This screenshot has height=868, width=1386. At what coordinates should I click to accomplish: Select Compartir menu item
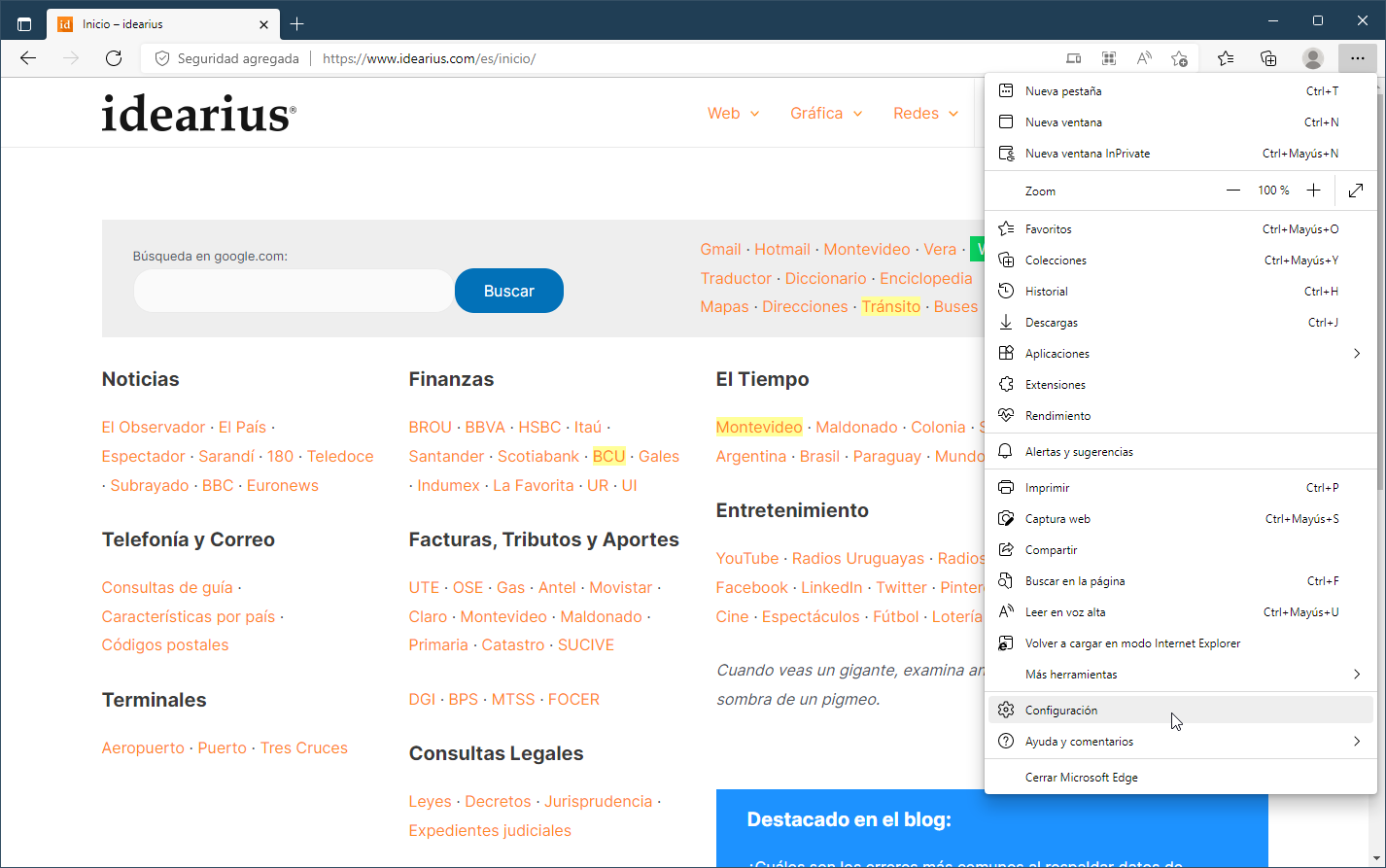(1181, 550)
